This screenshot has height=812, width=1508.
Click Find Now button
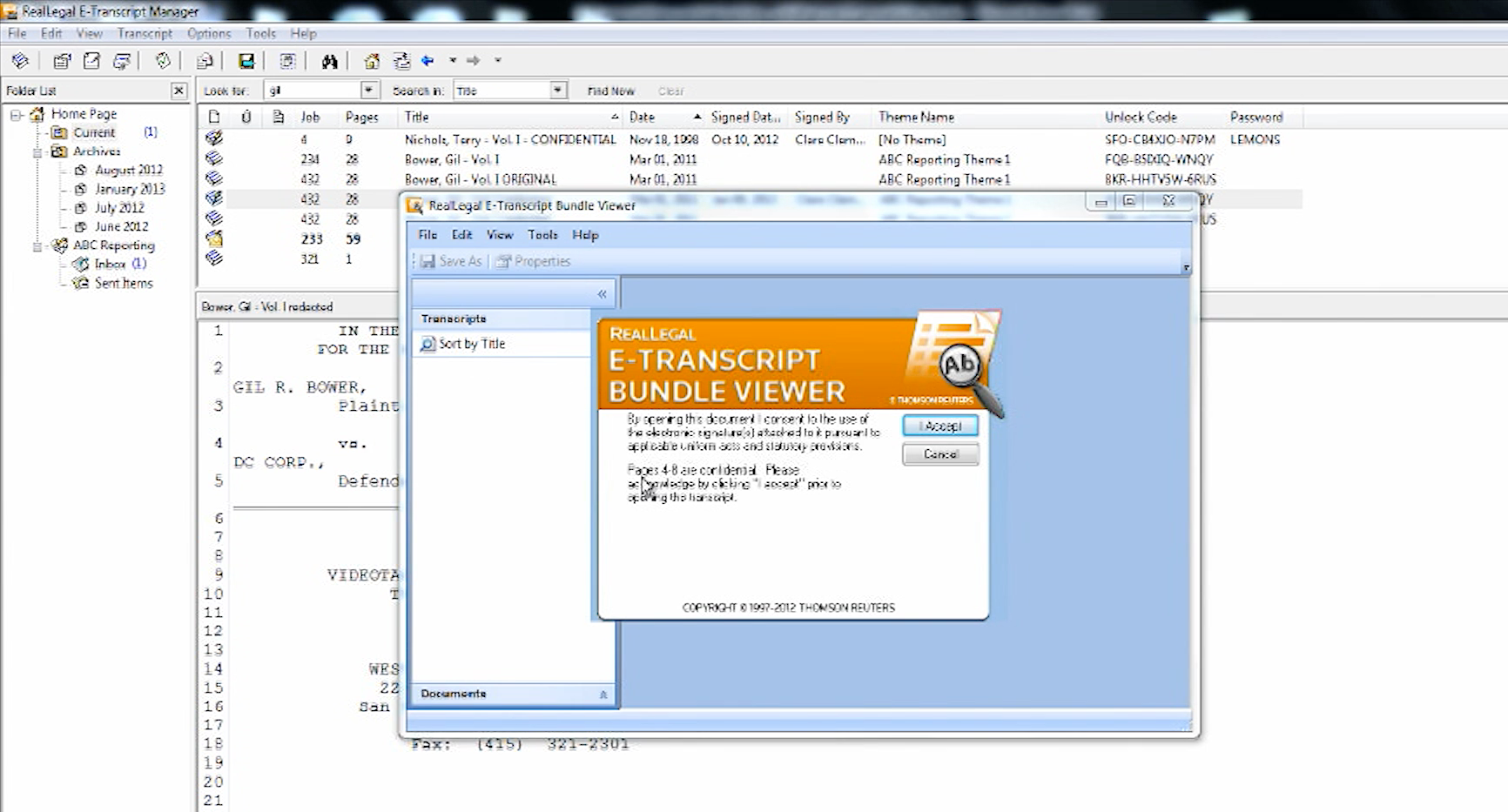coord(610,91)
